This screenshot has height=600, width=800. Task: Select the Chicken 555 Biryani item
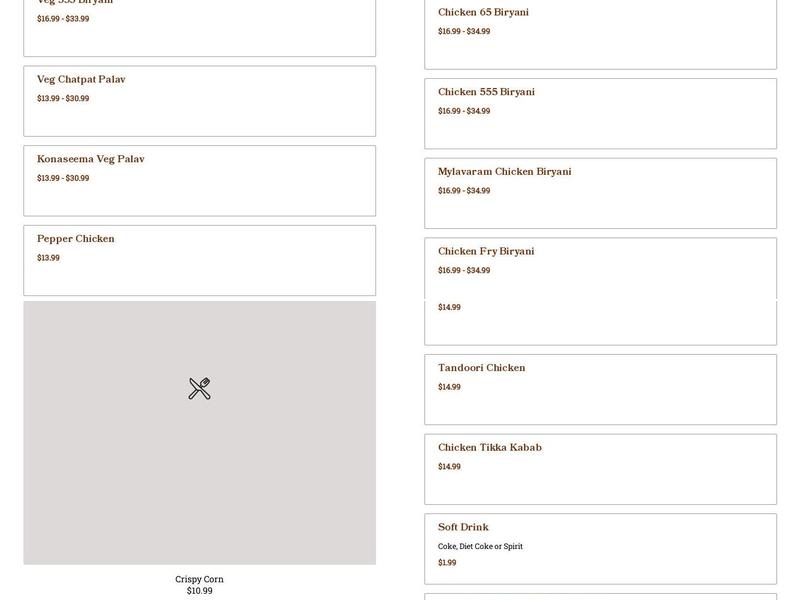[x=600, y=112]
